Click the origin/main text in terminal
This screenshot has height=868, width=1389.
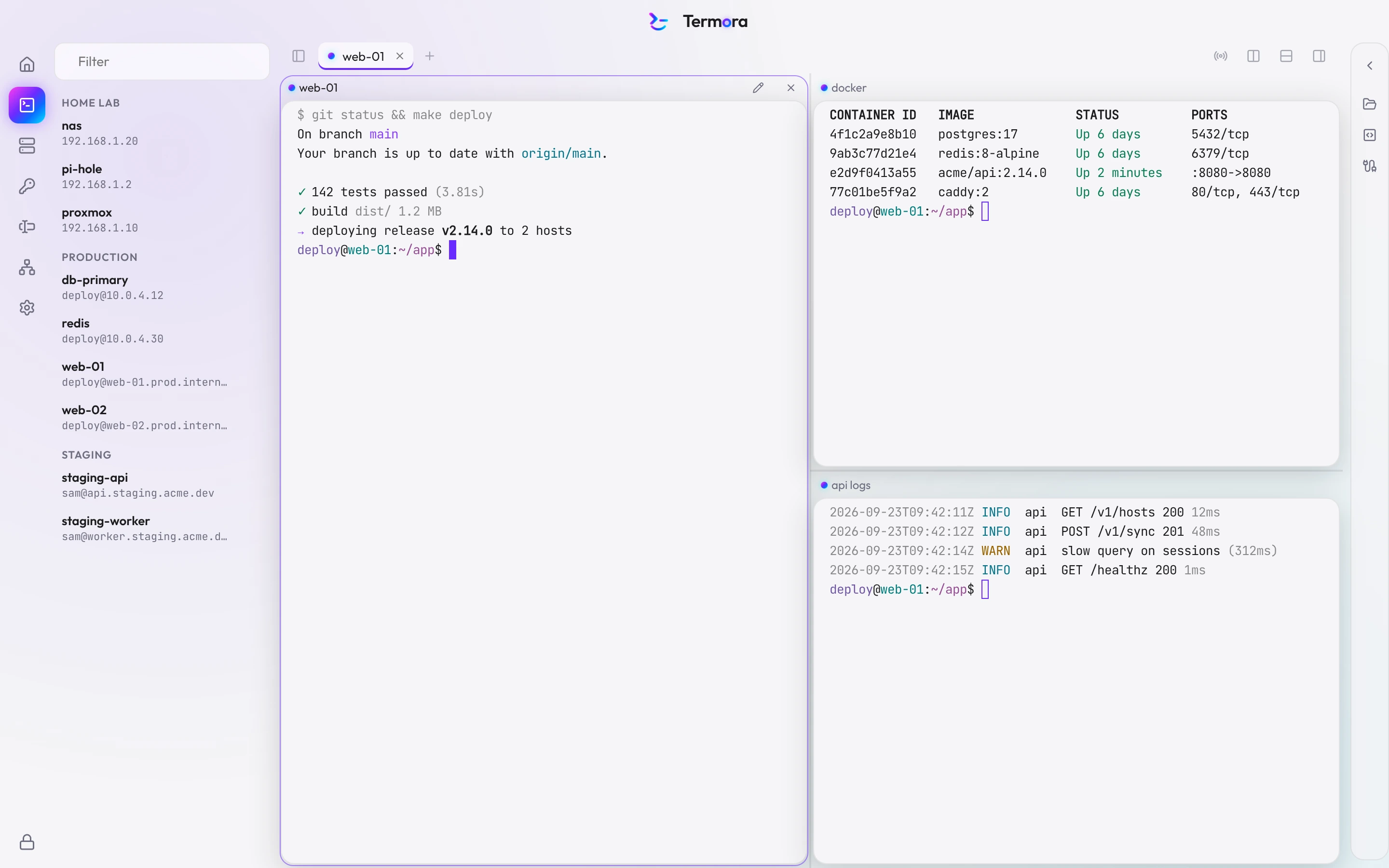(561, 153)
